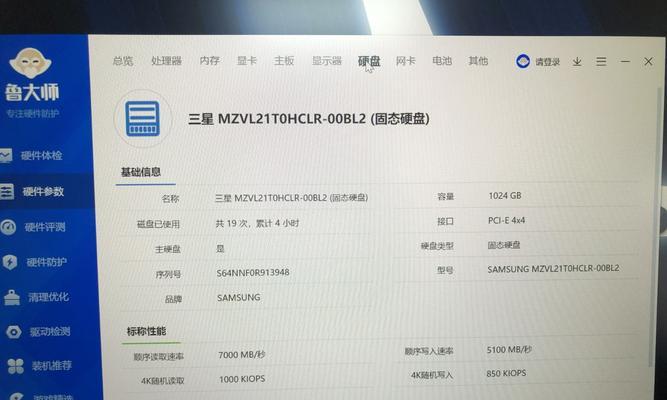667x400 pixels.
Task: Click 850 KIOPS random write value
Action: (x=506, y=373)
